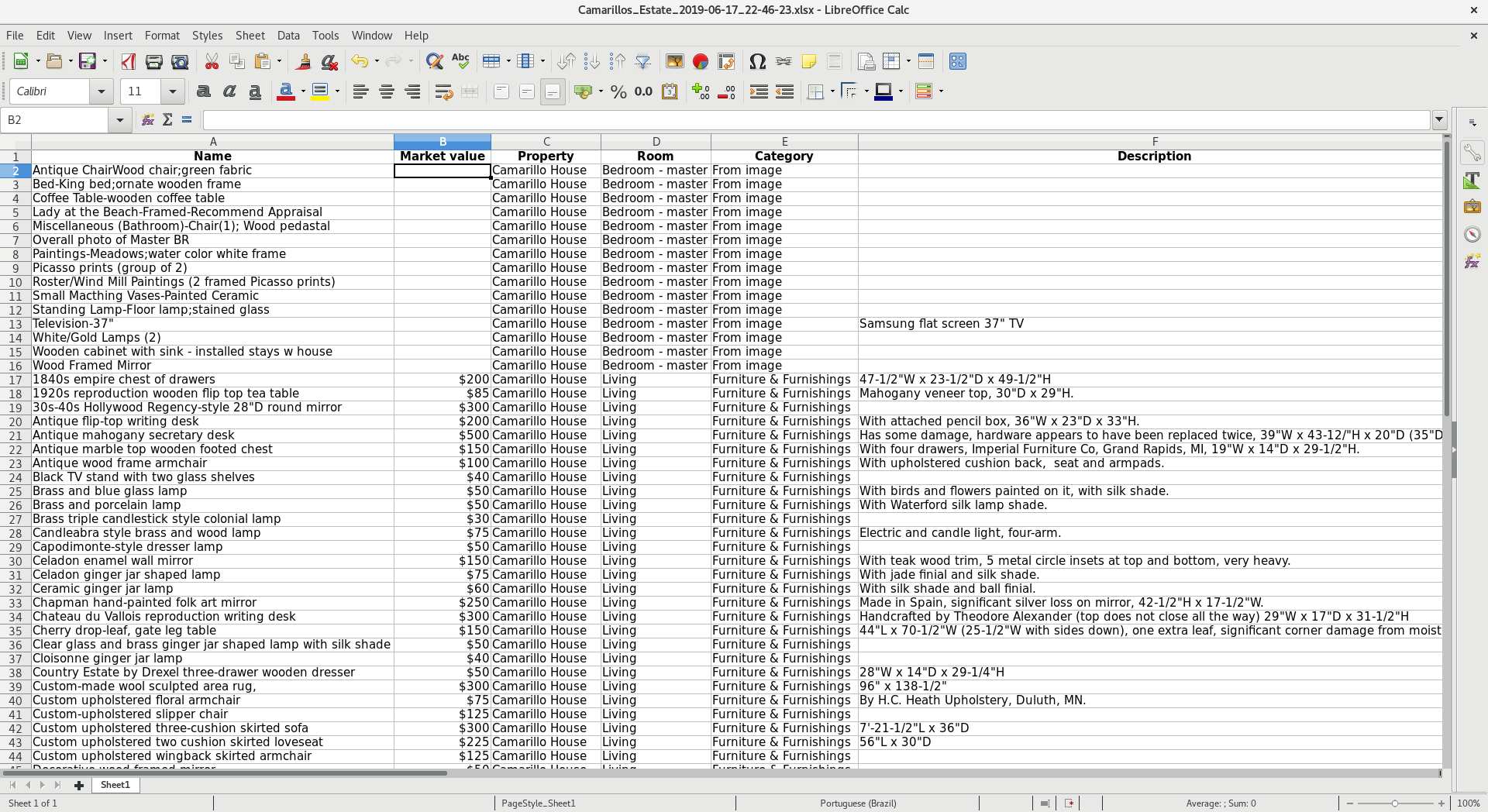Click the Copy icon
The image size is (1488, 812).
click(237, 61)
